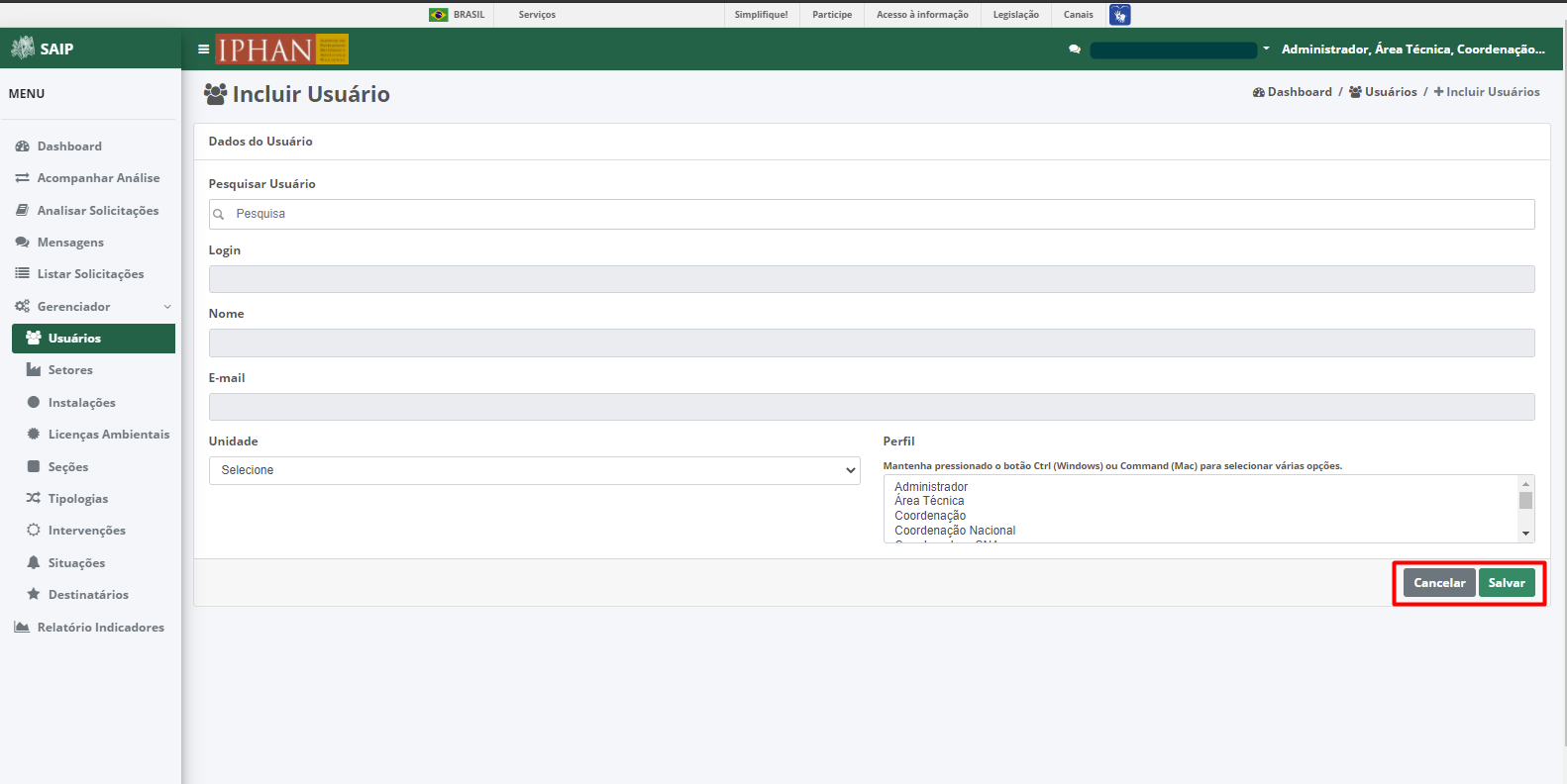Open the IPHAN logo link
The image size is (1567, 784).
[282, 49]
